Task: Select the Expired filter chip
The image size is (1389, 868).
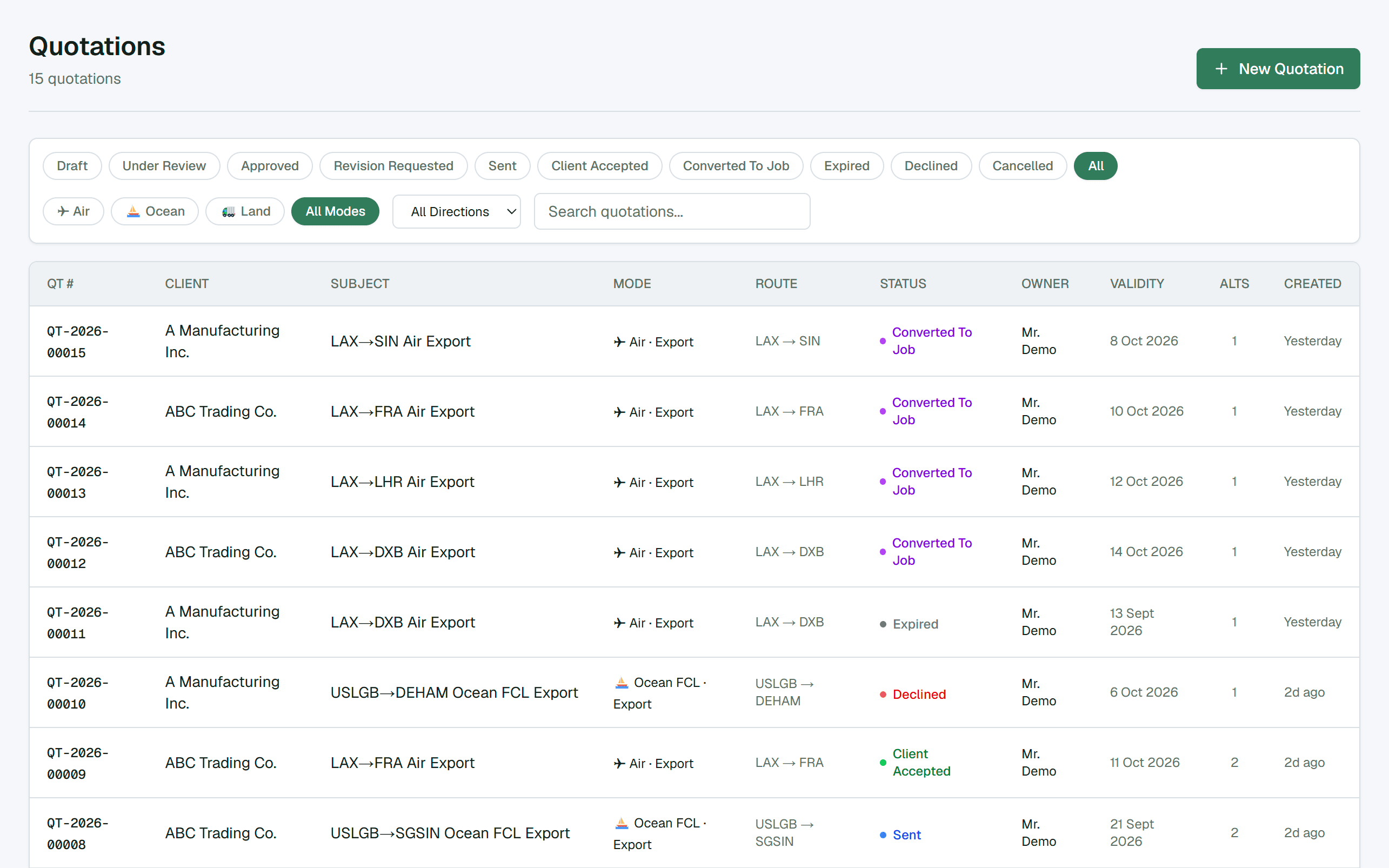Action: point(846,166)
